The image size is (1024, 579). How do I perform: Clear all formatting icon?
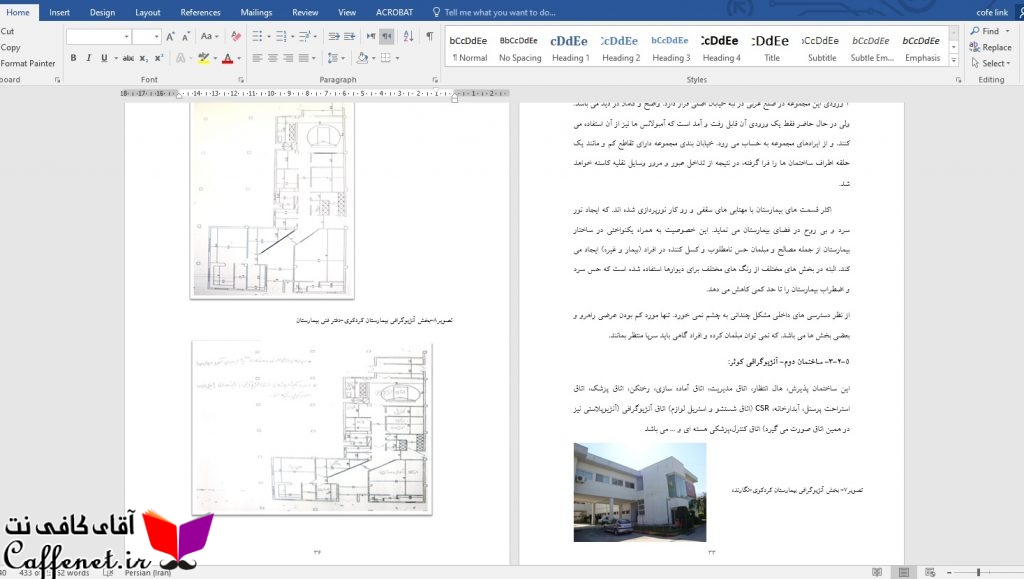[x=236, y=37]
